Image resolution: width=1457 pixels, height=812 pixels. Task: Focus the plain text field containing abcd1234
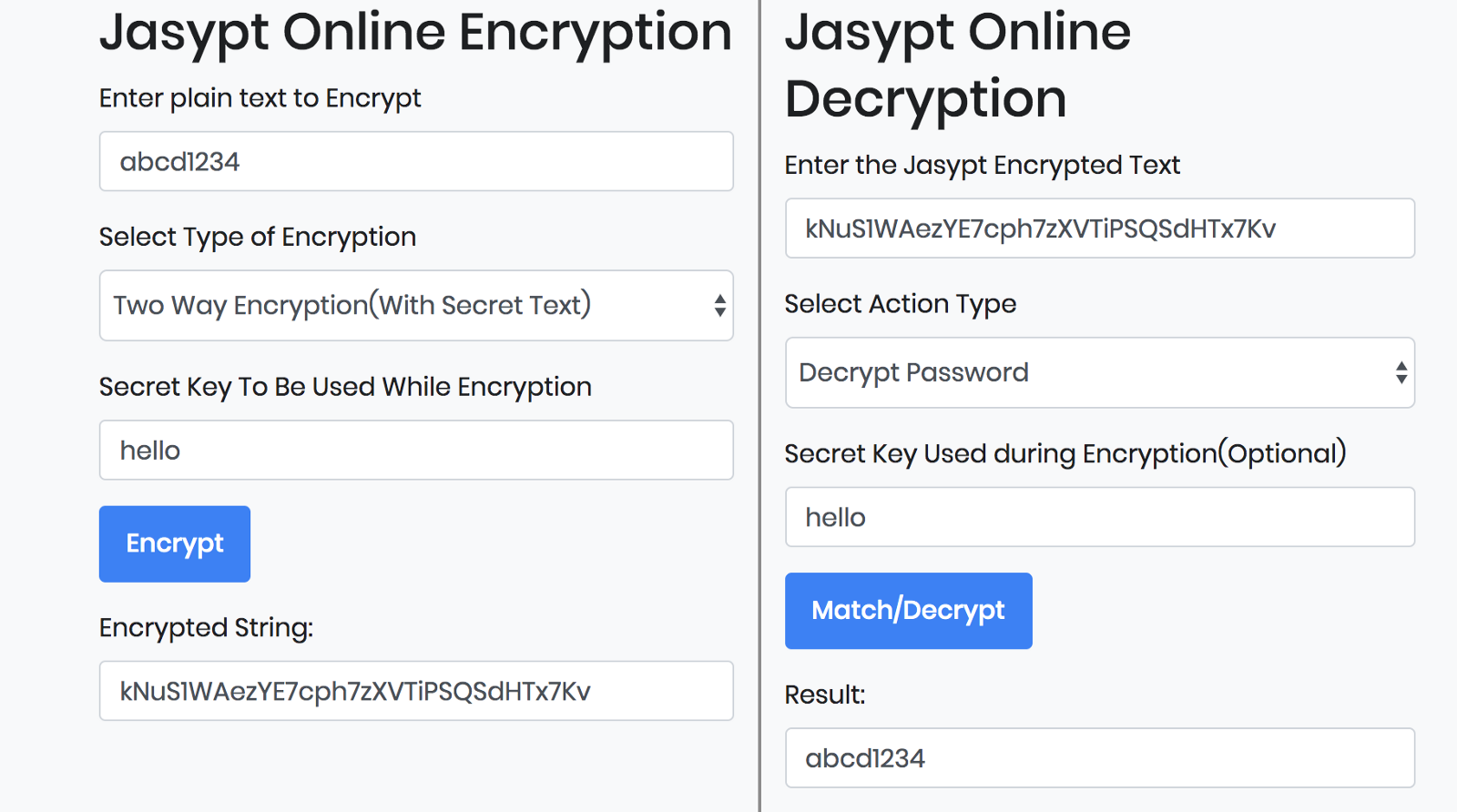point(415,162)
